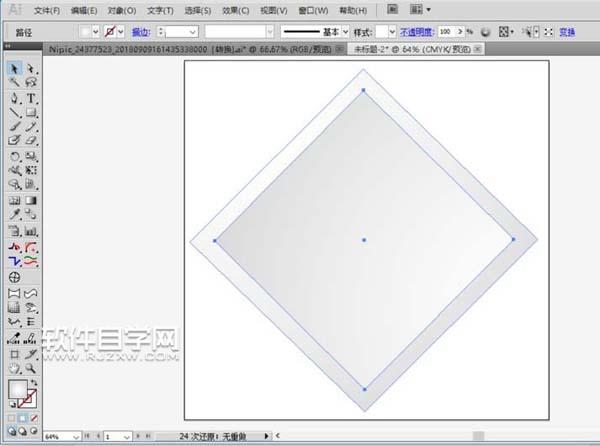Choose the Blob Brush tool

14,140
